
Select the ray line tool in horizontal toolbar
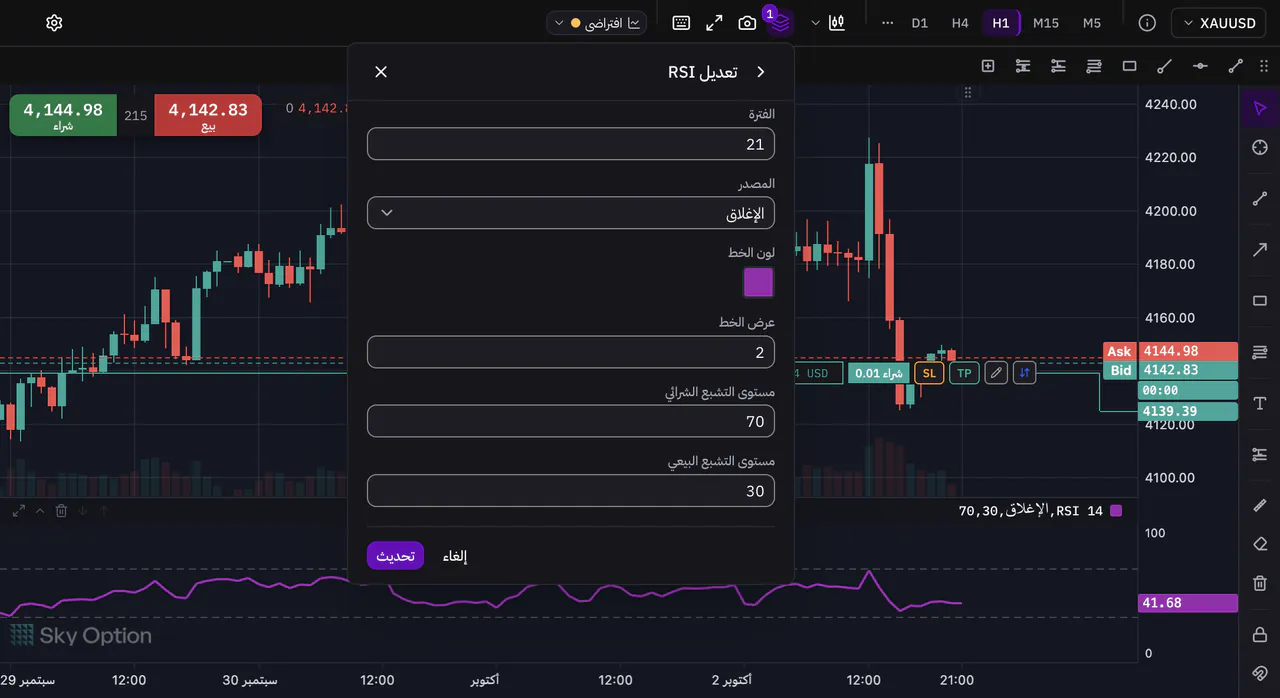(1164, 66)
